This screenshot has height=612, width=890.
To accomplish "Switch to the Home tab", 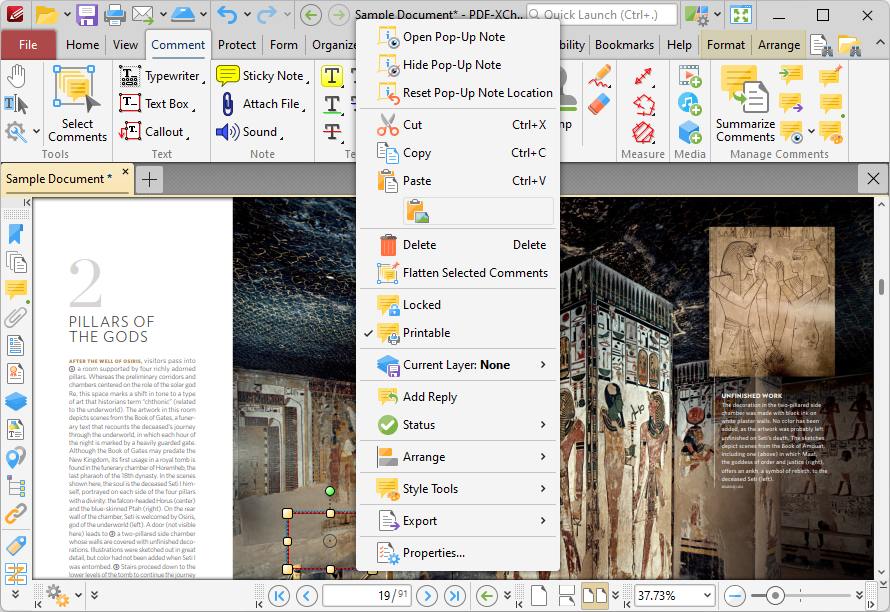I will (82, 45).
